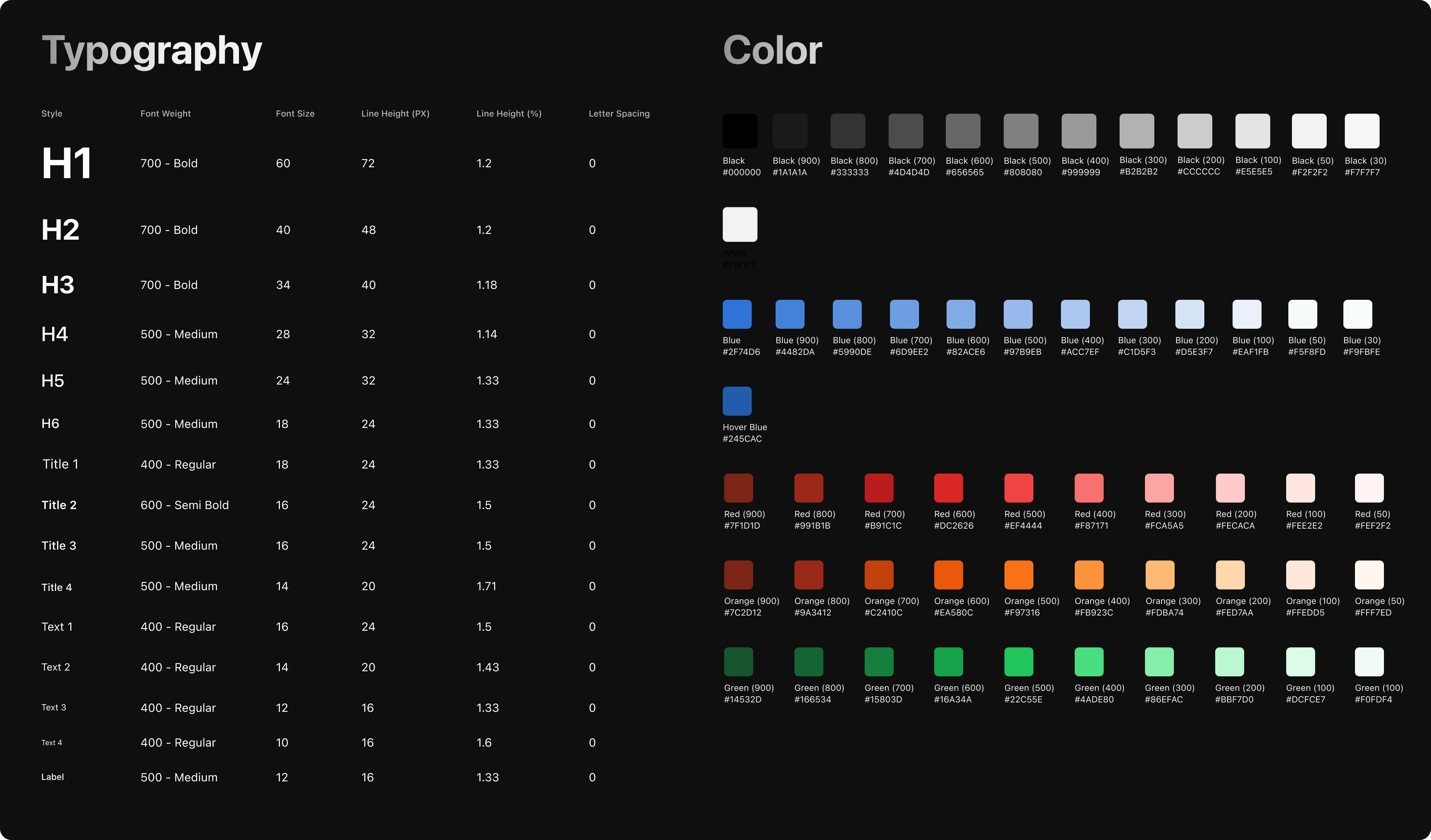Select the Black (200) #CCCCCC swatch
The height and width of the screenshot is (840, 1431).
[1195, 131]
